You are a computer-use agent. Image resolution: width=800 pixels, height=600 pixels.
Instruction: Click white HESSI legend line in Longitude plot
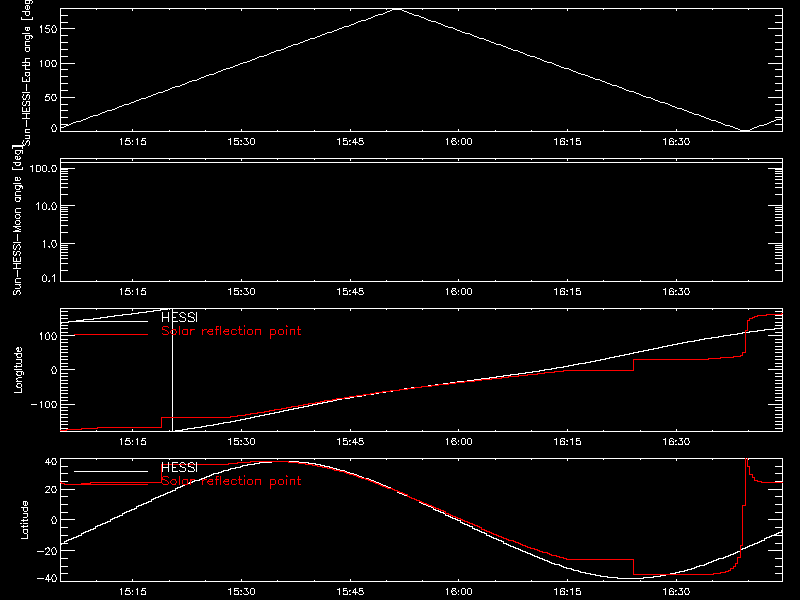tap(111, 321)
